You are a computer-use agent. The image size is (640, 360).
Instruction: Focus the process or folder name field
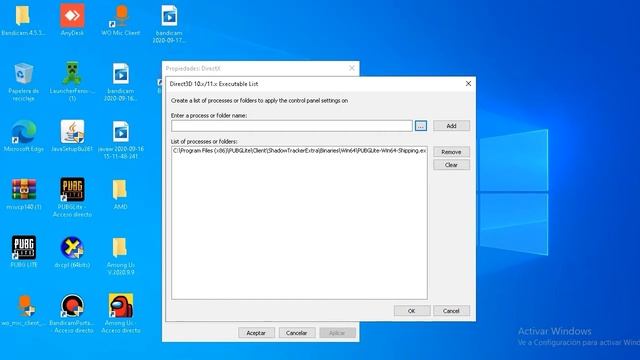[x=292, y=126]
